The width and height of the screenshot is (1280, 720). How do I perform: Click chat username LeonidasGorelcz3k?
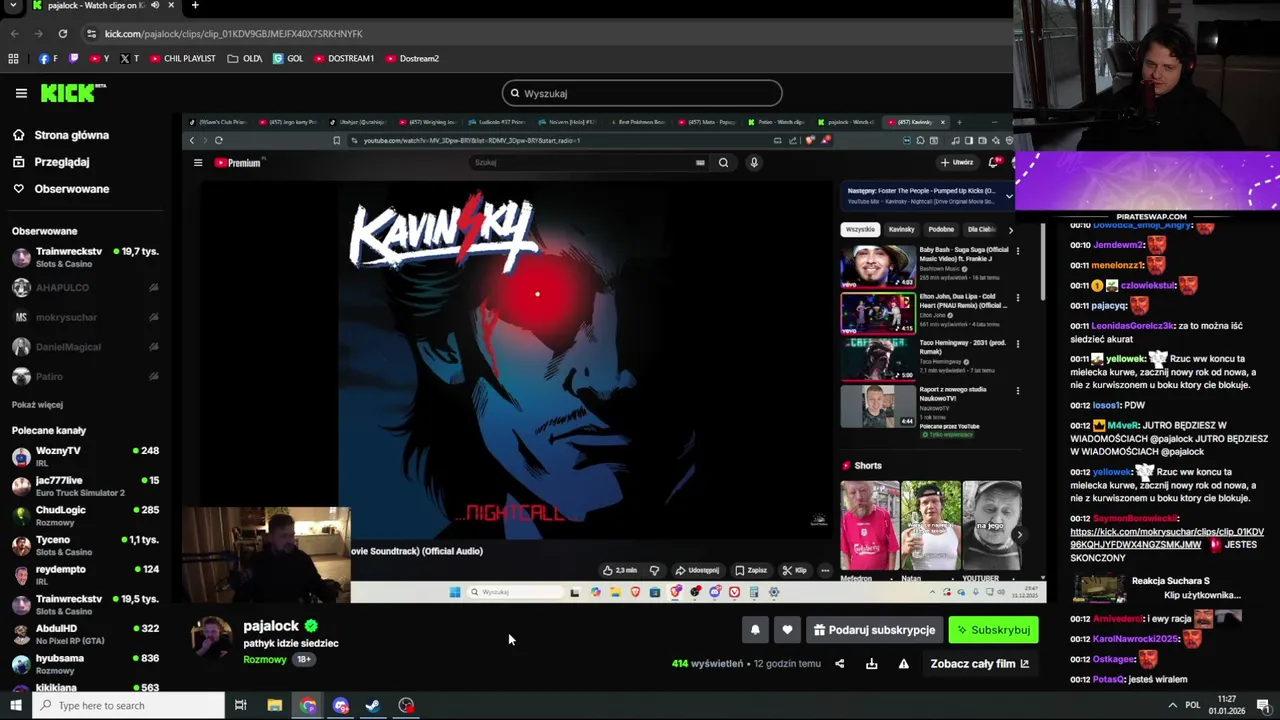coord(1132,325)
